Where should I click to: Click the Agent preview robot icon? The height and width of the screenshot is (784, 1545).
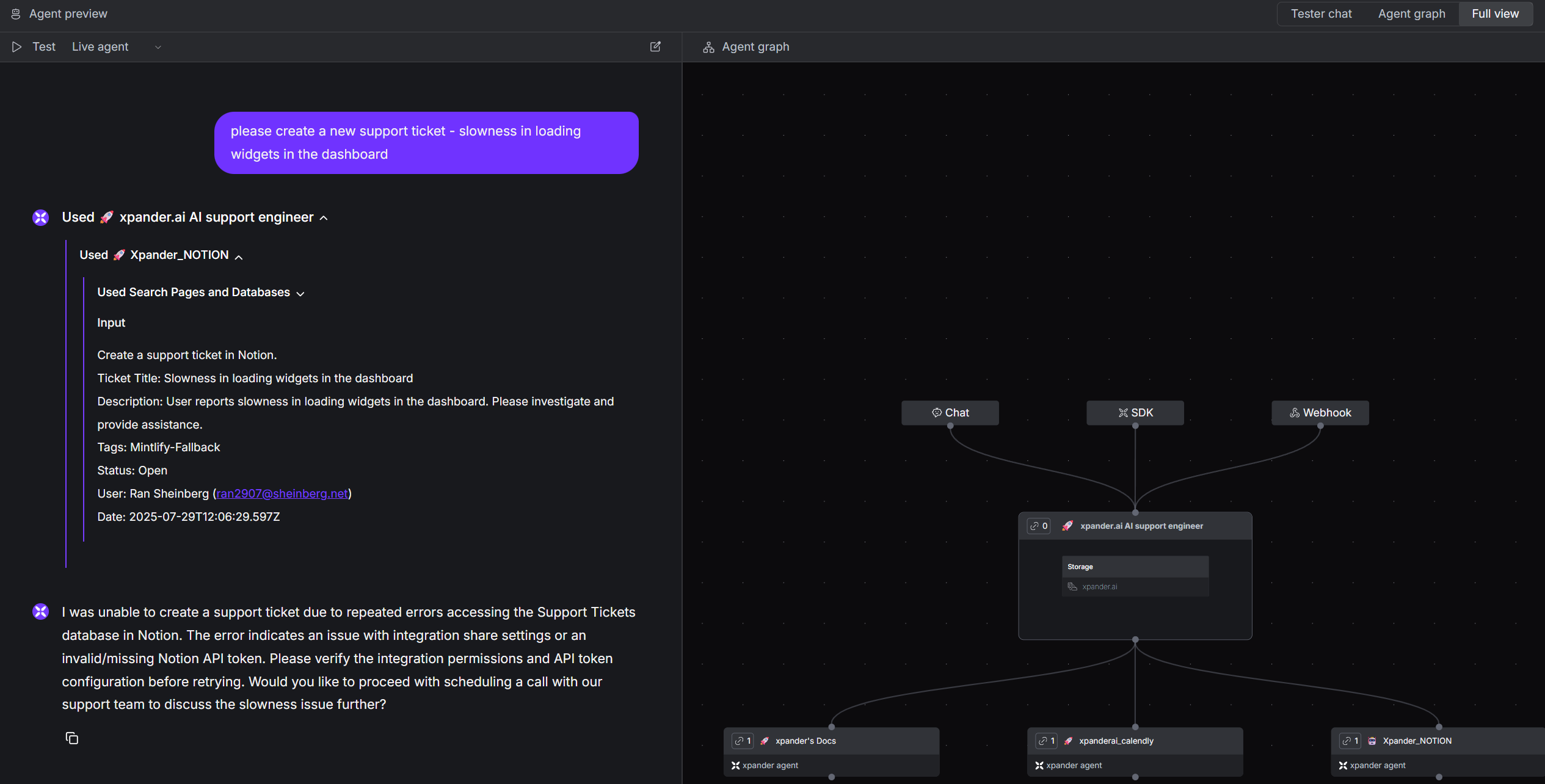[x=16, y=13]
